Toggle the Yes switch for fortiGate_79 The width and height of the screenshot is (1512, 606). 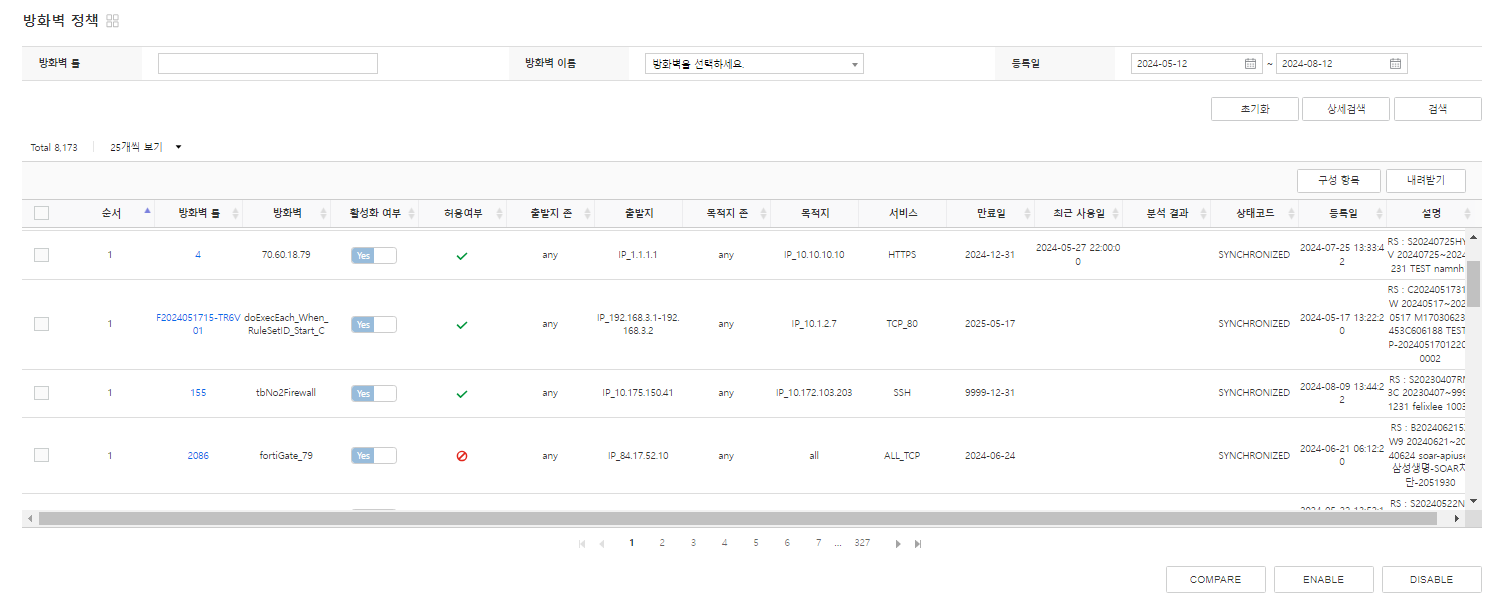click(x=374, y=456)
